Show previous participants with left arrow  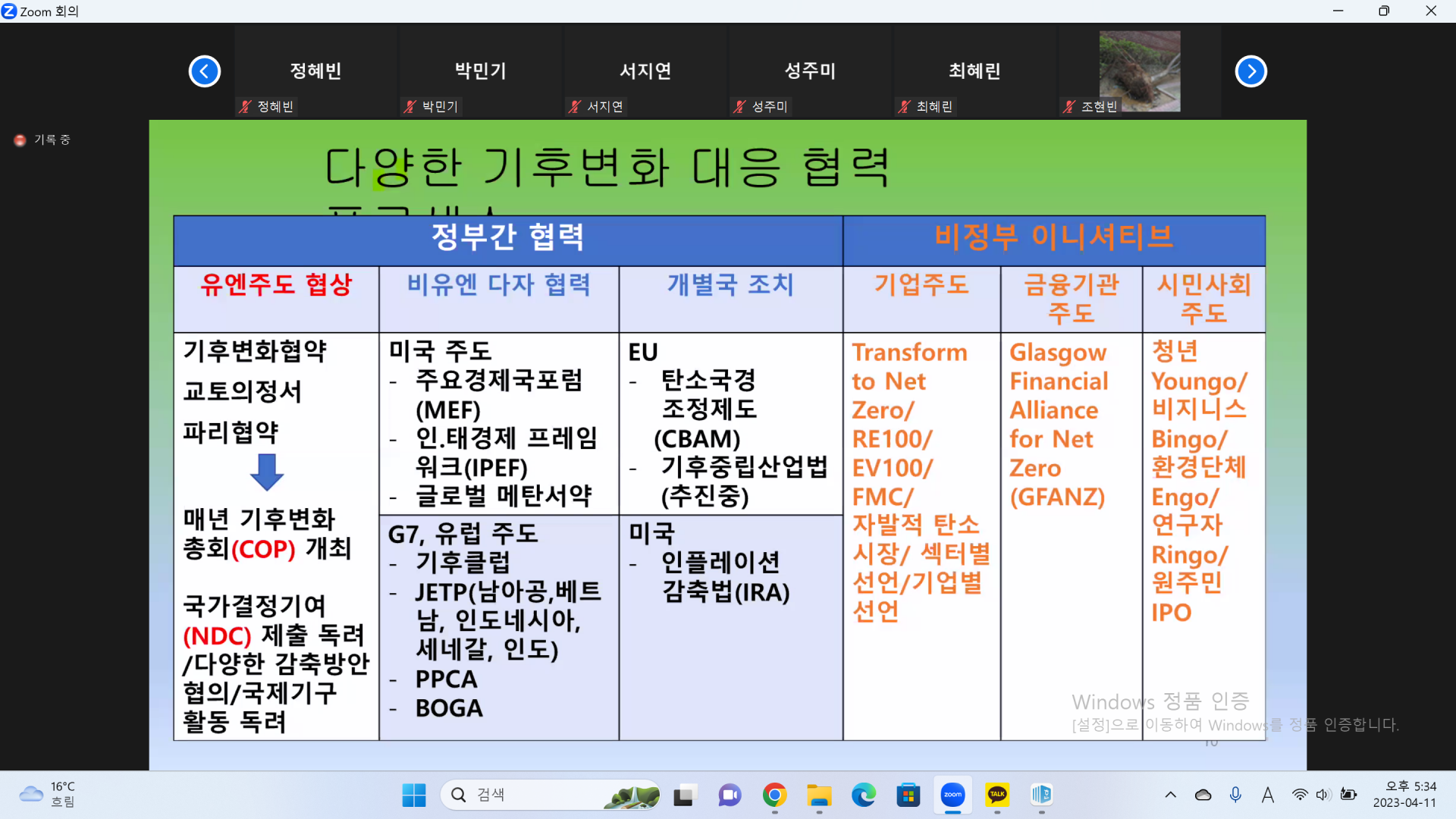click(205, 71)
